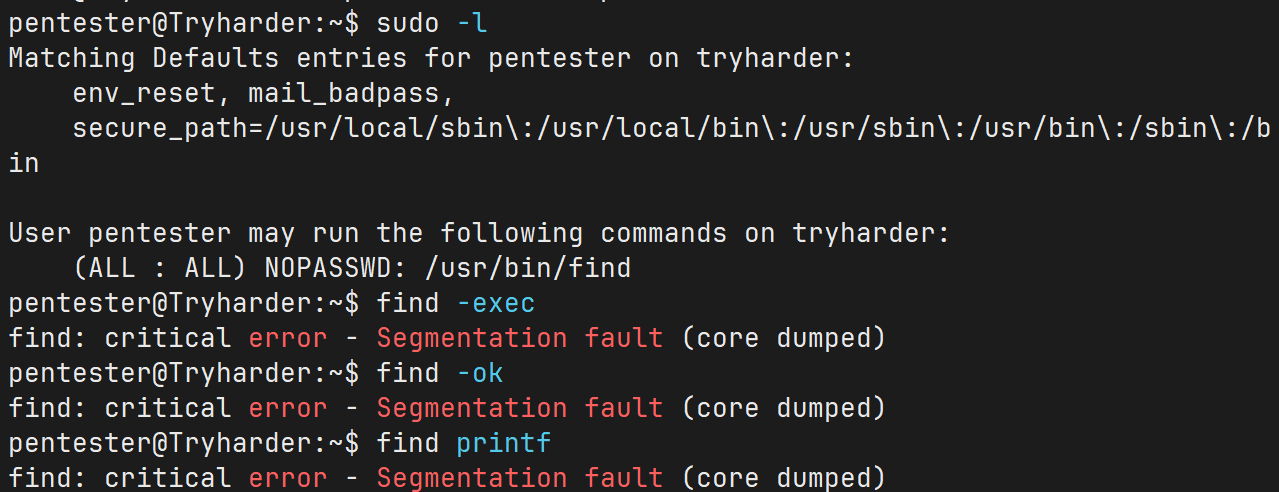
Task: Click the "(ALL : ALL)" runas spec
Action: [160, 268]
